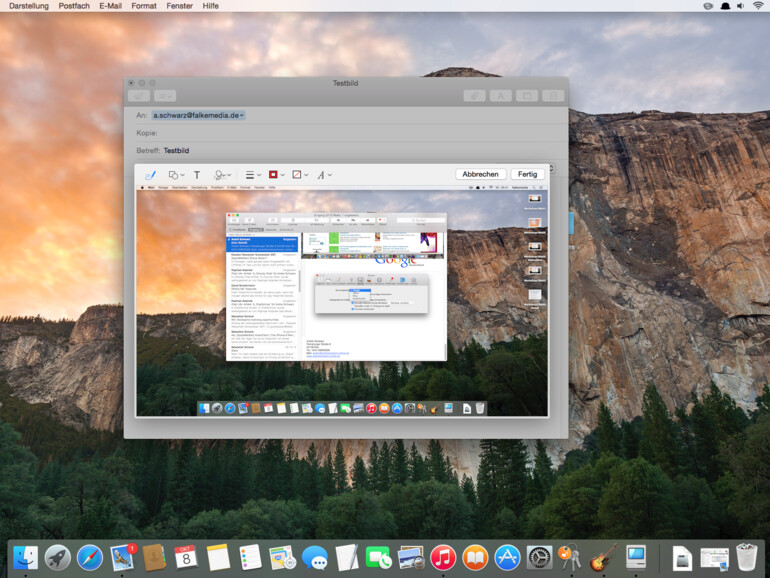This screenshot has height=578, width=770.
Task: Click the Calendar icon in Dock
Action: point(185,557)
